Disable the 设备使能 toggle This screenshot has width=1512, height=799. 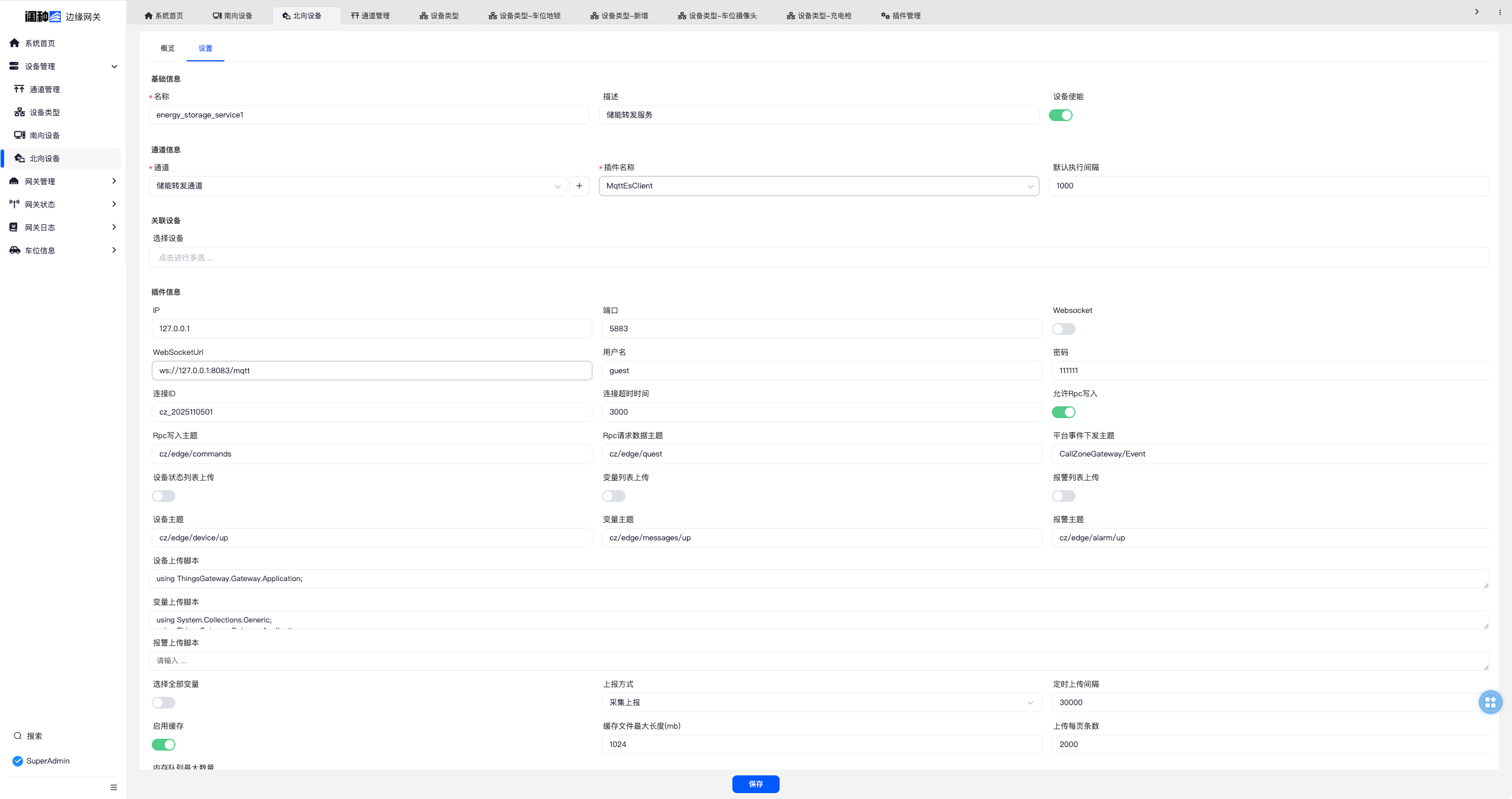point(1060,115)
